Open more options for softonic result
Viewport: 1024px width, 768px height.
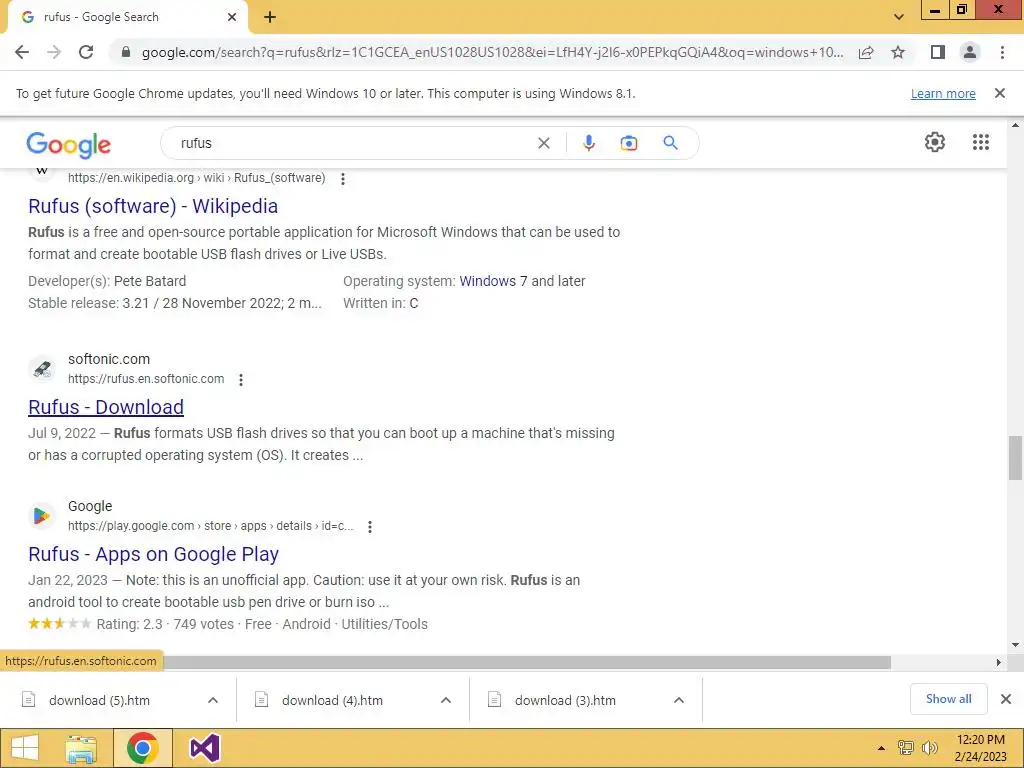pyautogui.click(x=241, y=379)
